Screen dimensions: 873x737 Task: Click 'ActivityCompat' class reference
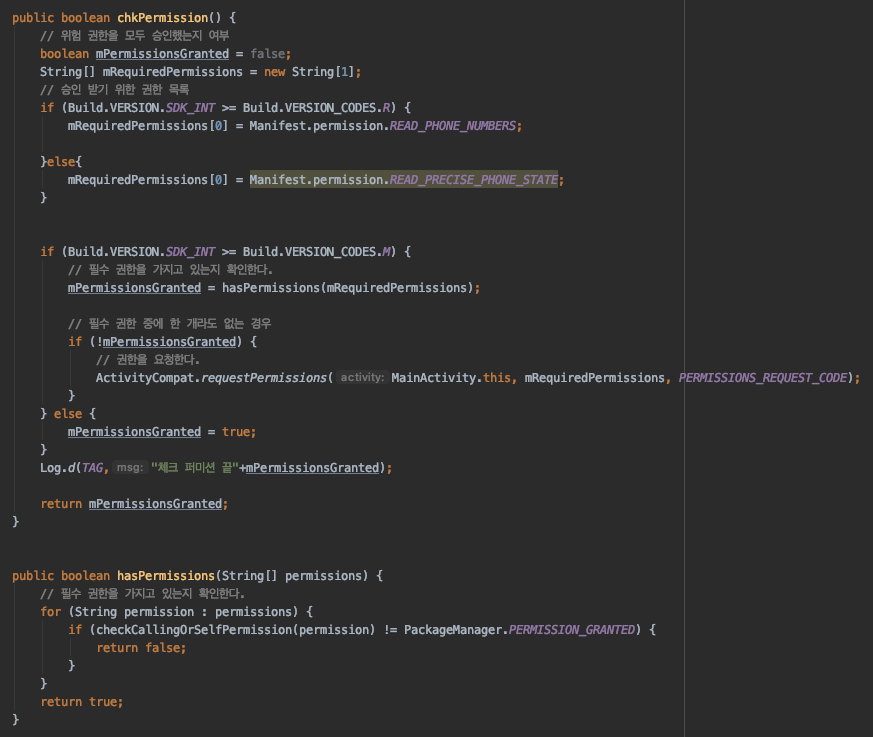pos(145,378)
